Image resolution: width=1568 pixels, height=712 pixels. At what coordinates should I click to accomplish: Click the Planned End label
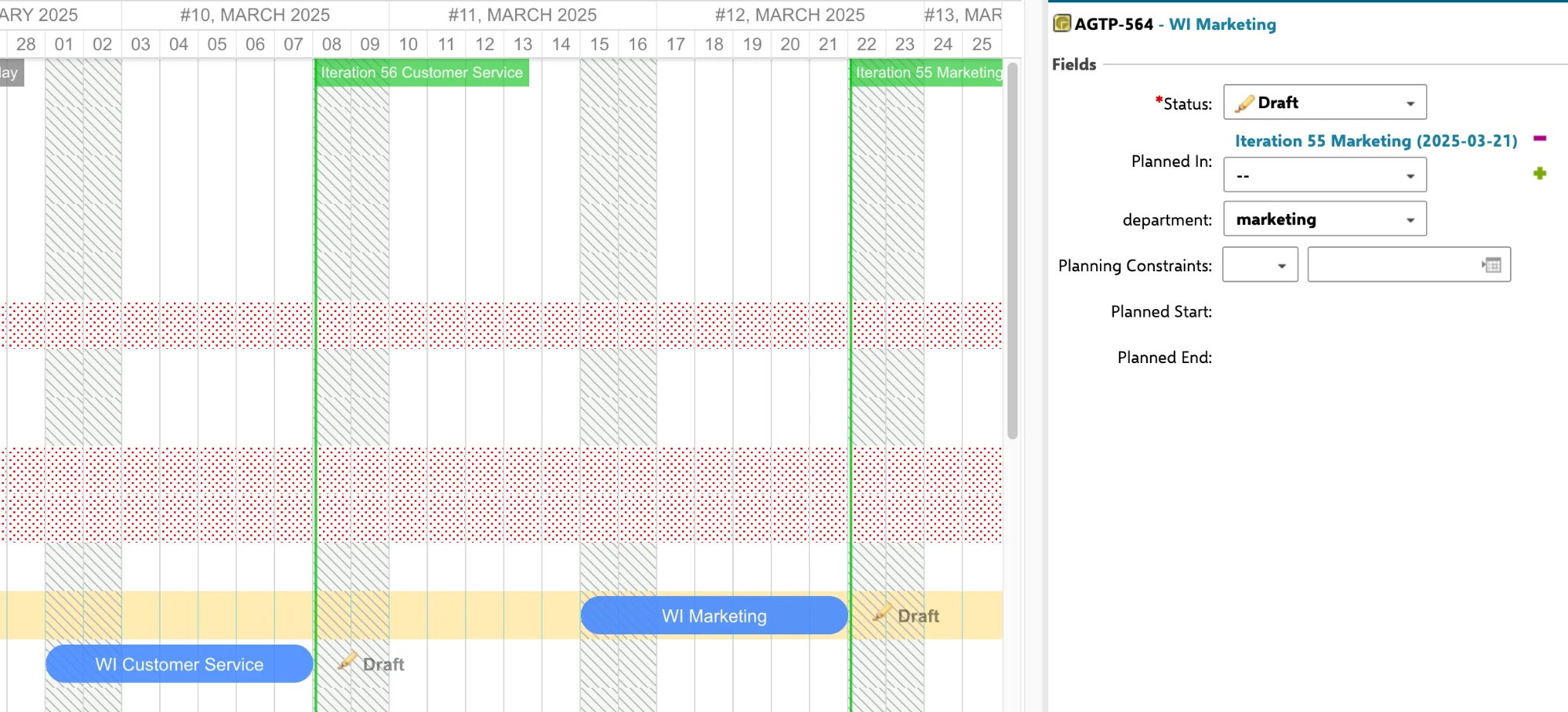pyautogui.click(x=1164, y=358)
